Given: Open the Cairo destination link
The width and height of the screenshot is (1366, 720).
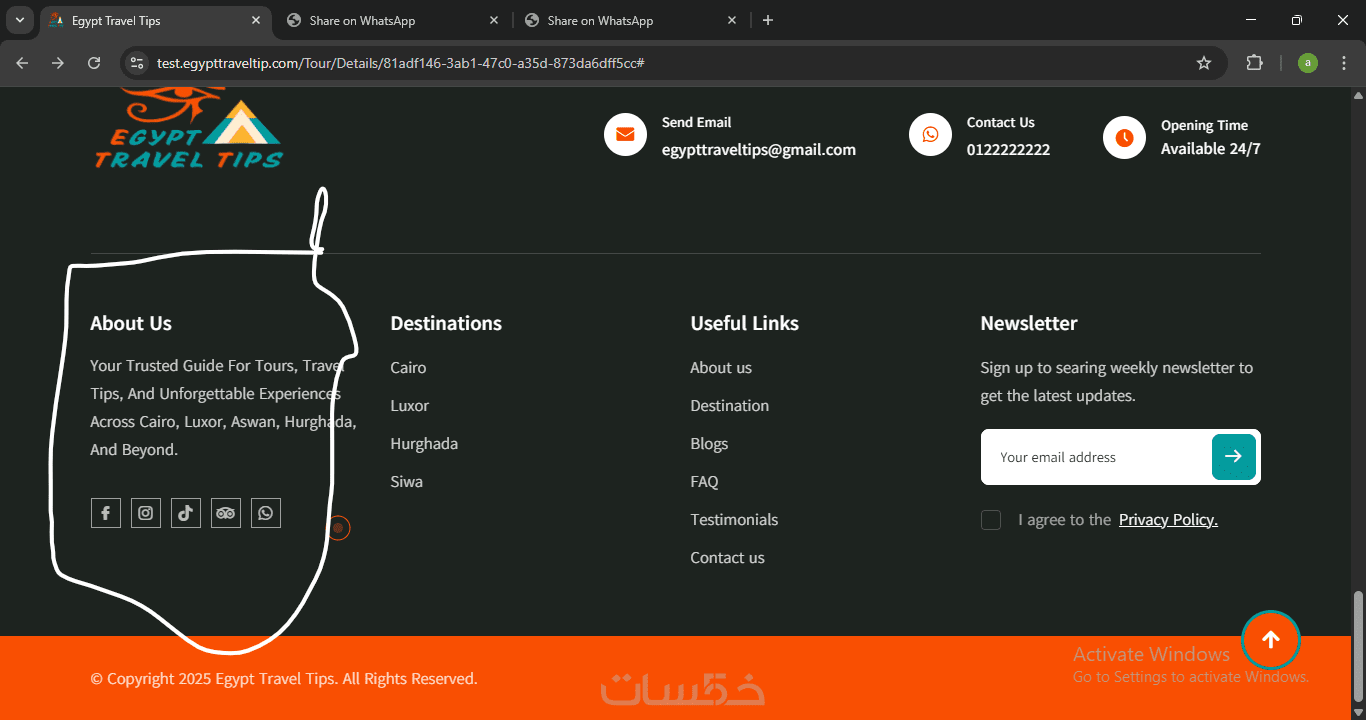Looking at the screenshot, I should point(408,368).
